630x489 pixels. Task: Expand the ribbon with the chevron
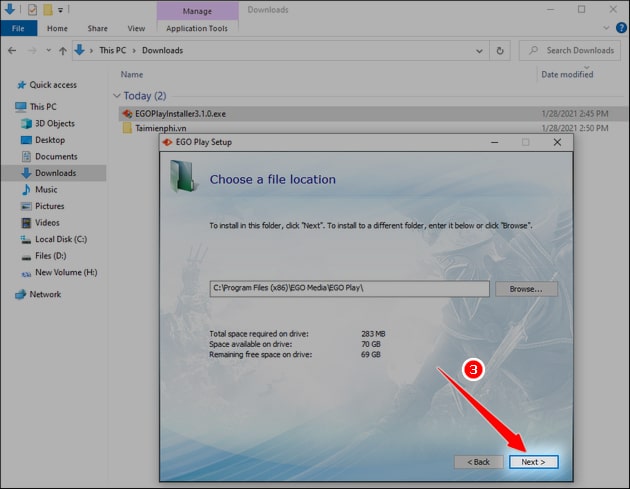[x=606, y=28]
